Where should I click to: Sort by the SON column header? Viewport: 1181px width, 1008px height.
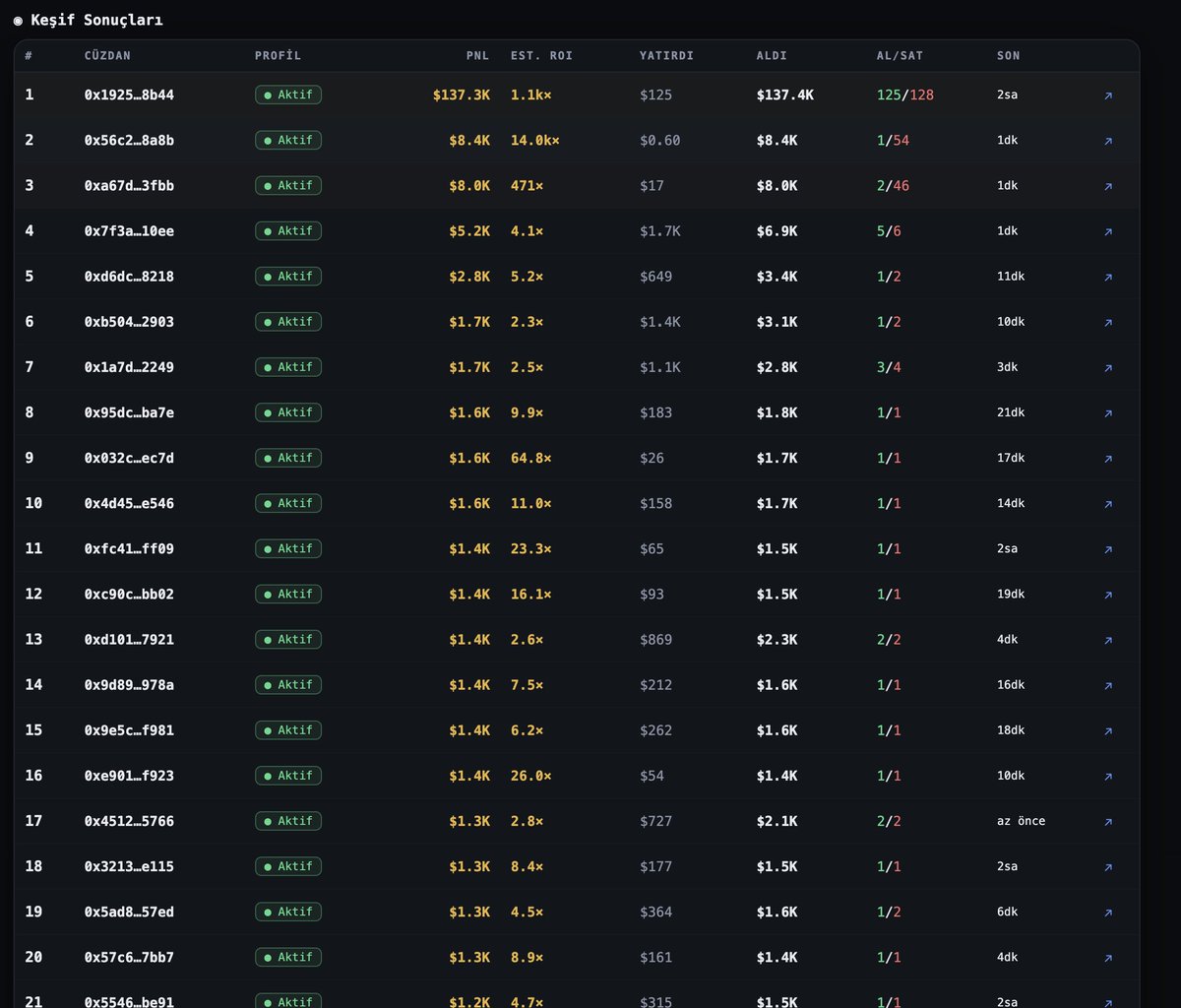[x=1008, y=56]
